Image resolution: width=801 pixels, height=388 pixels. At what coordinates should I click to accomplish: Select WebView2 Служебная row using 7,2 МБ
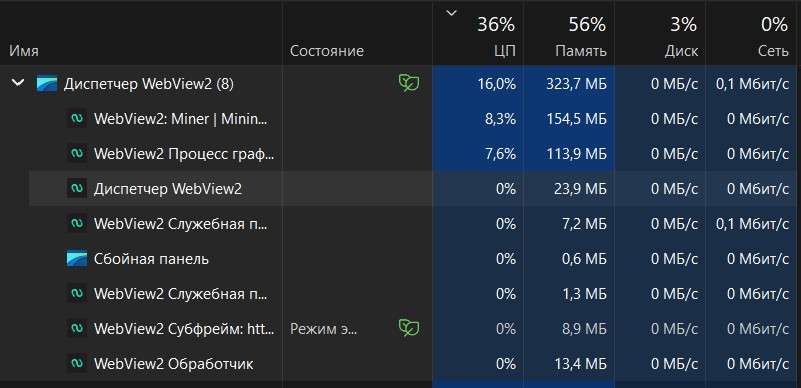(412, 224)
